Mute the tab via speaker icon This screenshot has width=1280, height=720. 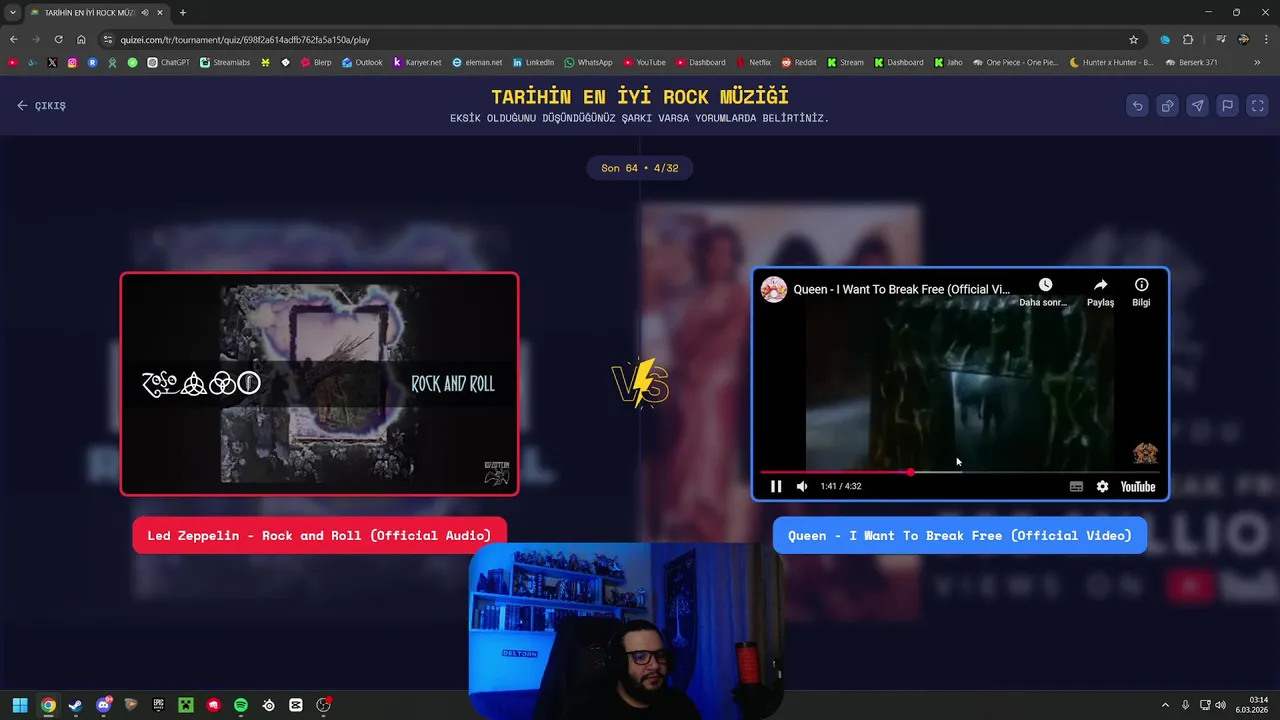(145, 13)
